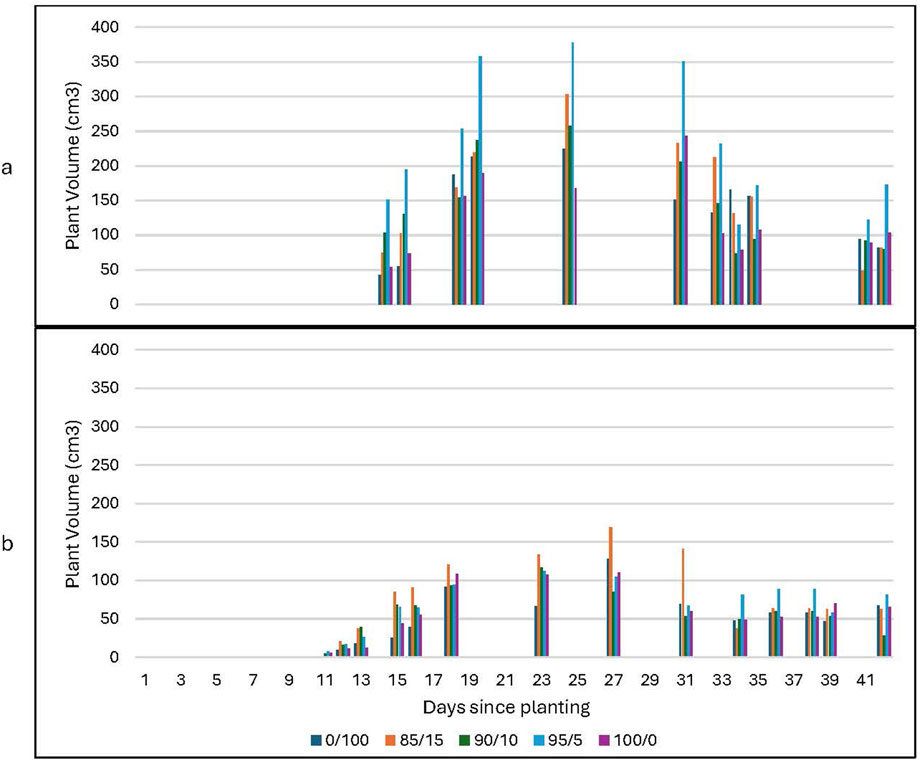Click the panel label 'b'
The image size is (920, 760).
point(8,545)
